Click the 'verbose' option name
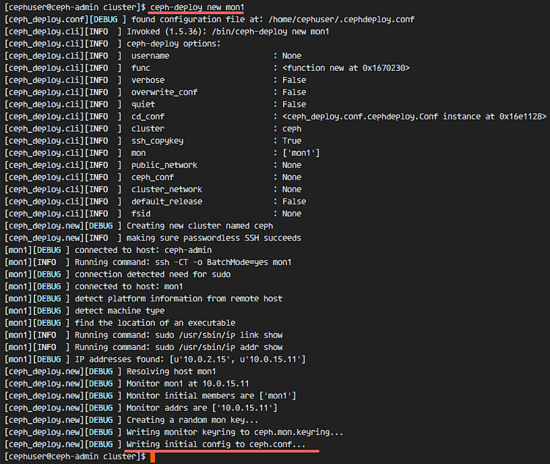This screenshot has height=464, width=550. pos(148,80)
